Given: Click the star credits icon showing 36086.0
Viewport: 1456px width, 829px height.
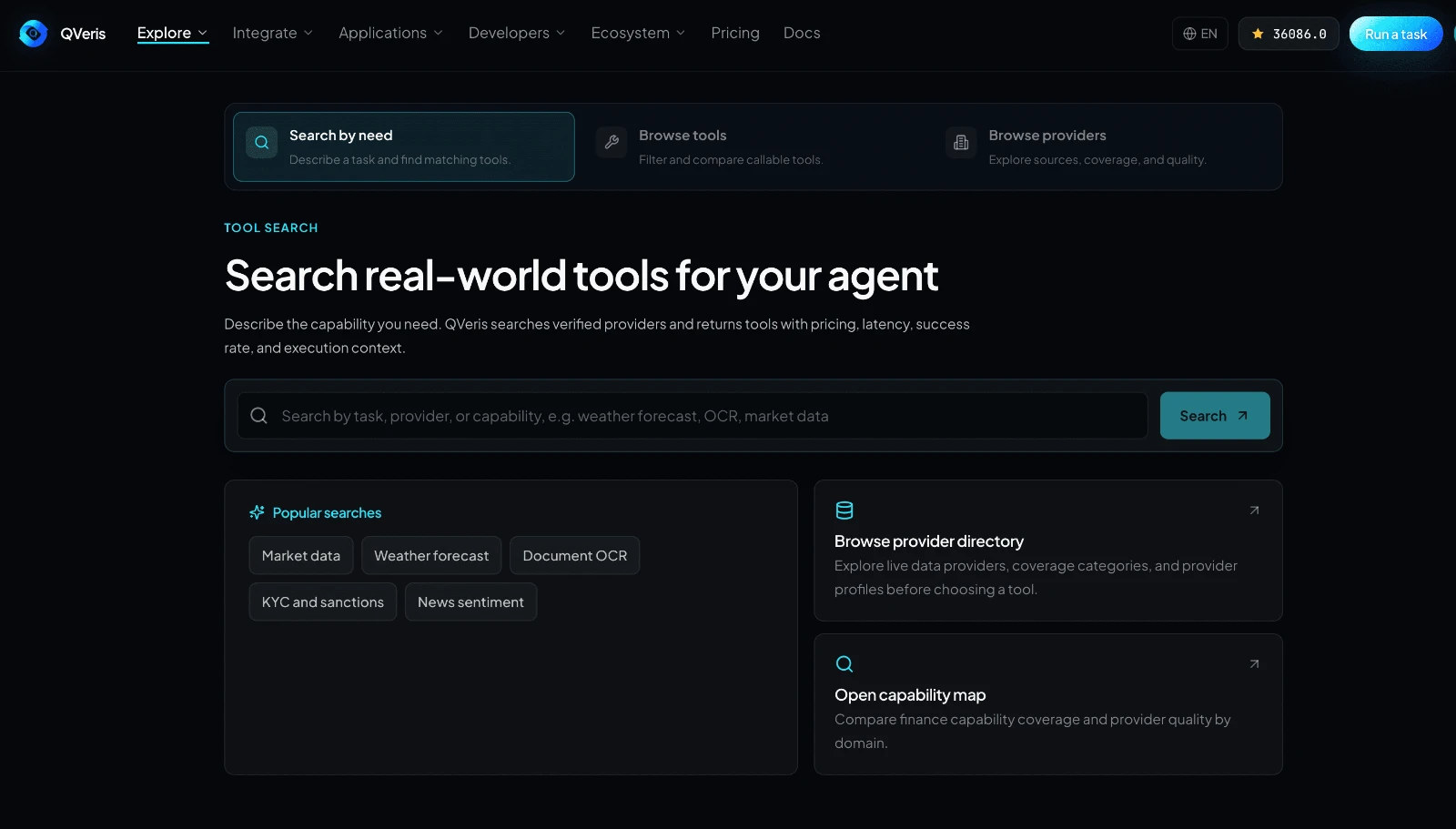Looking at the screenshot, I should (x=1258, y=34).
